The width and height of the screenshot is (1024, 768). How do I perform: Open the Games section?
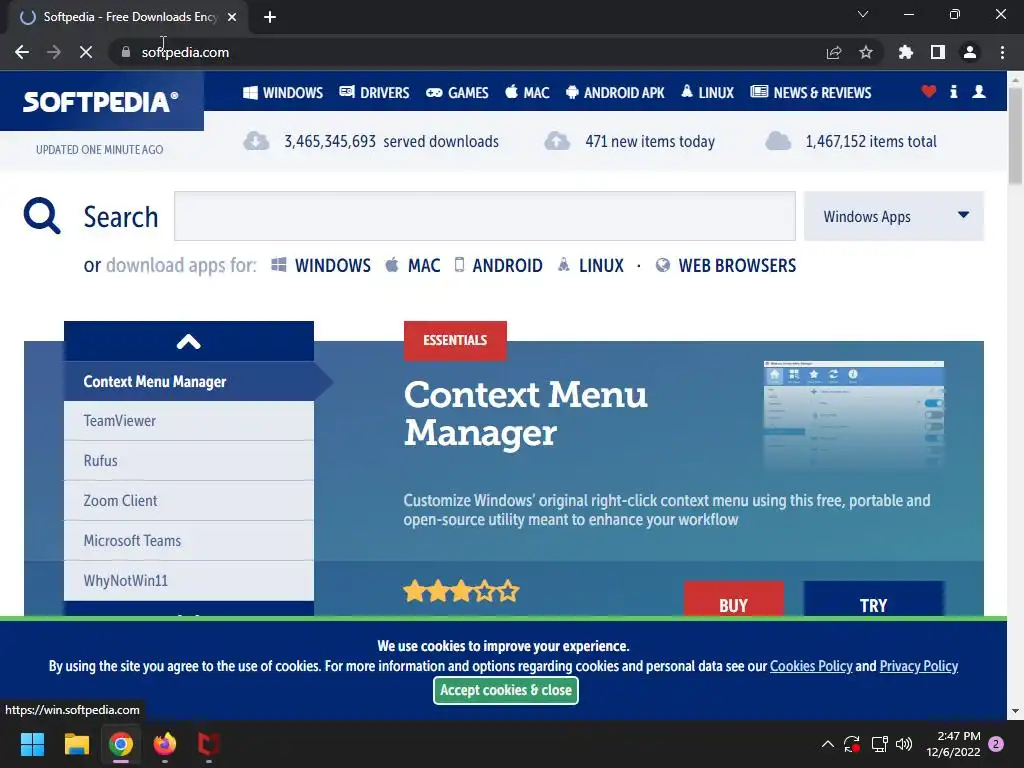457,93
